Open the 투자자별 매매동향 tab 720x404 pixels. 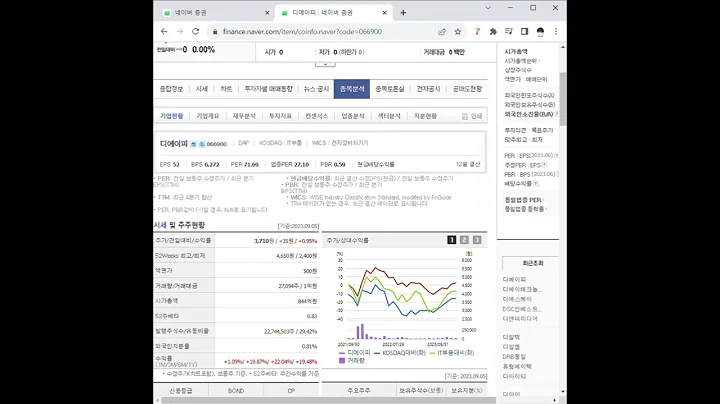click(x=268, y=89)
